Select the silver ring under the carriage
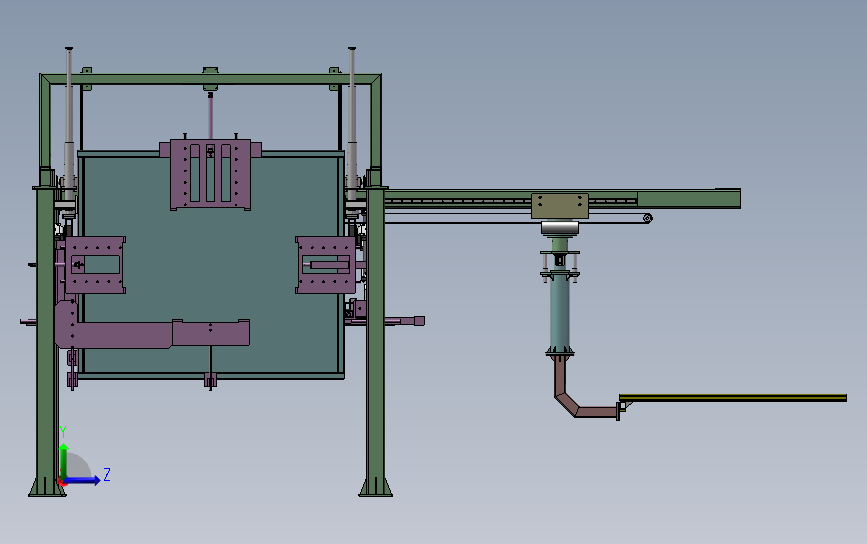Viewport: 867px width, 544px height. click(560, 228)
